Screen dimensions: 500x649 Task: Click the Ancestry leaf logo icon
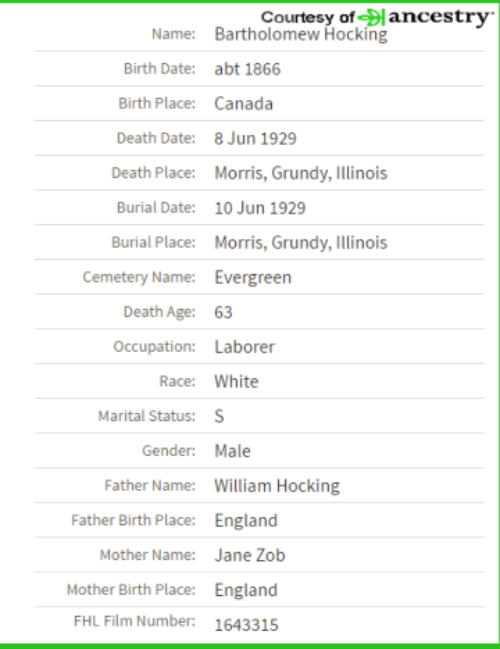tap(371, 18)
